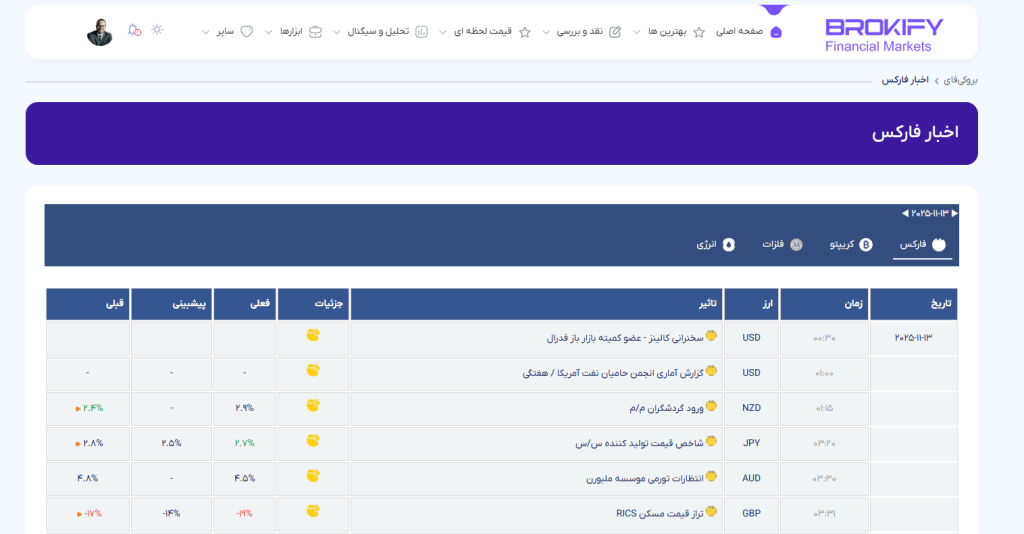Open details icon for سخنرانی کالینز row
The image size is (1024, 534).
[x=313, y=335]
